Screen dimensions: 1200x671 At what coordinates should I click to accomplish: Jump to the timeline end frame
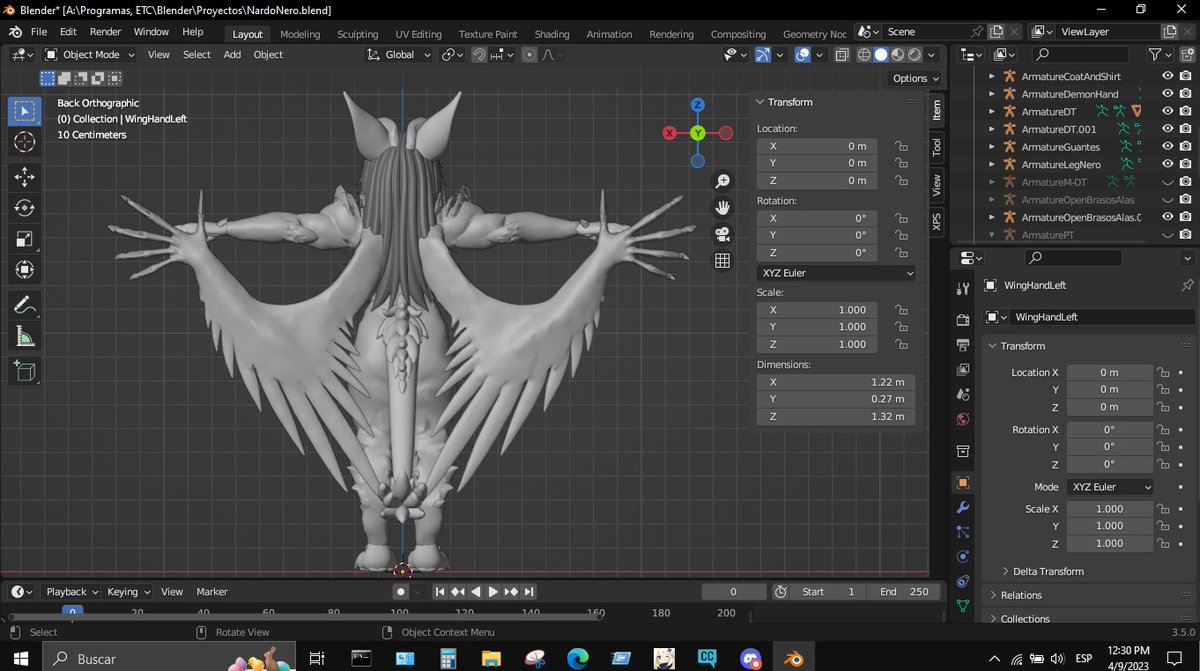[x=529, y=592]
